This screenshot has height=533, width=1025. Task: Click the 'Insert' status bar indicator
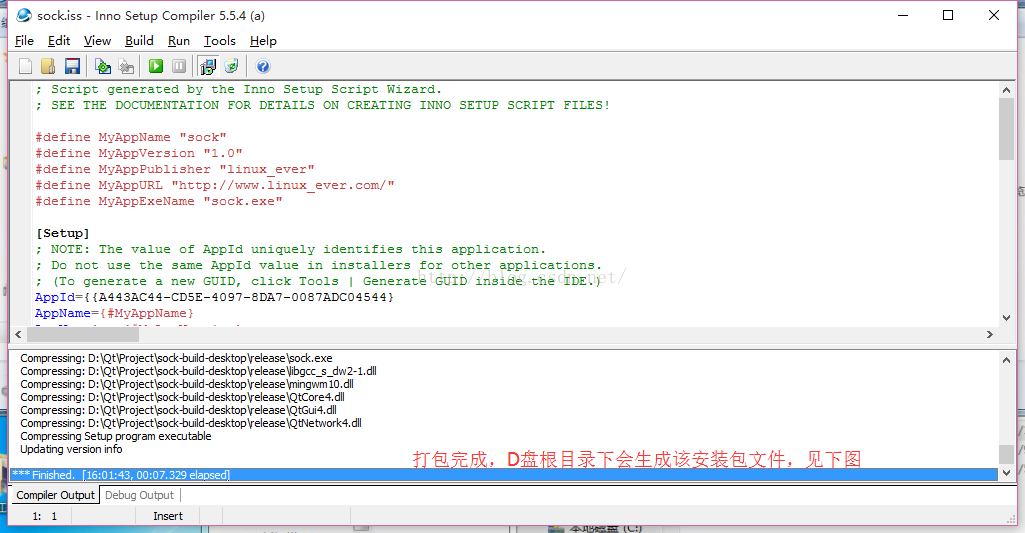168,516
